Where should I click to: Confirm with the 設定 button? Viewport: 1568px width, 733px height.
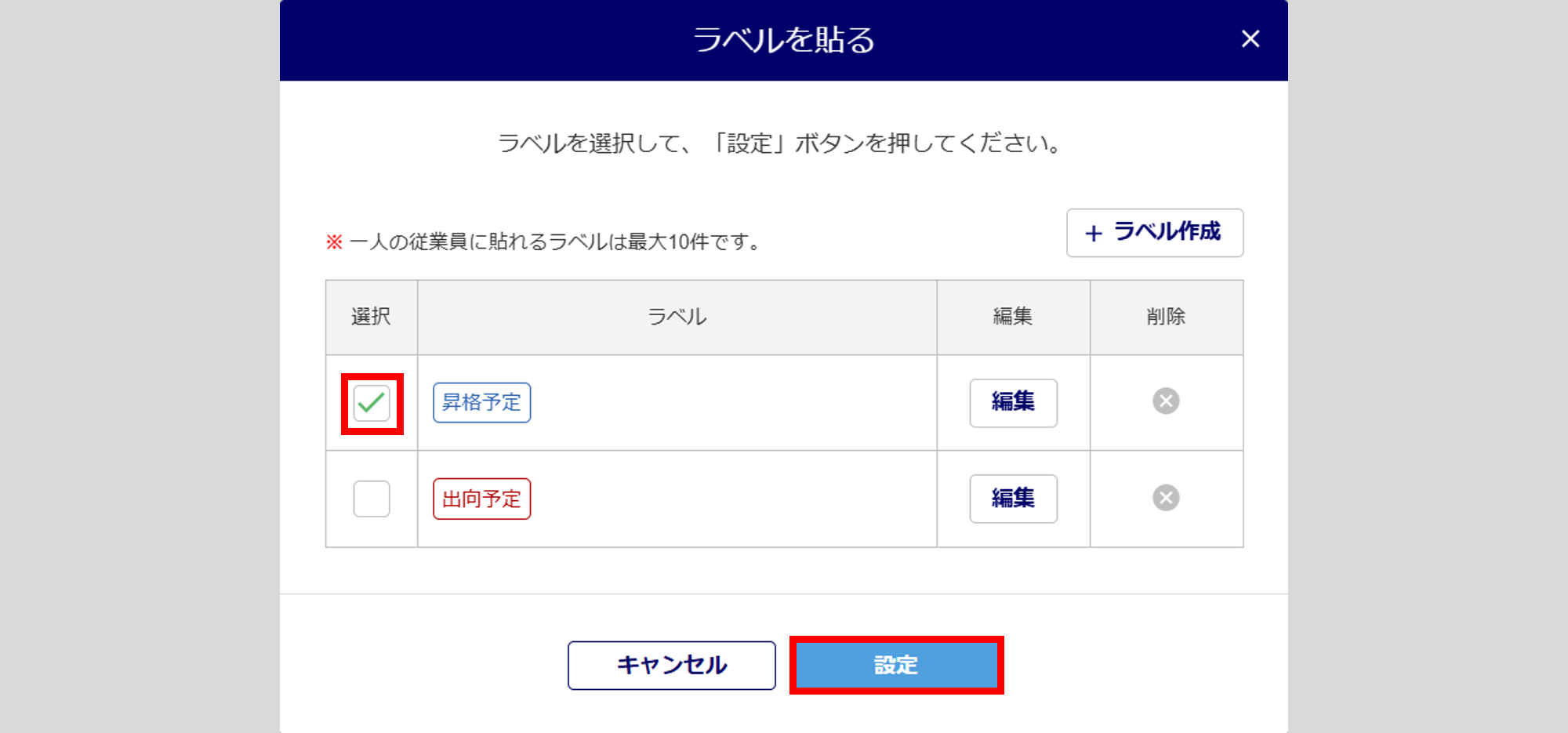pos(896,665)
